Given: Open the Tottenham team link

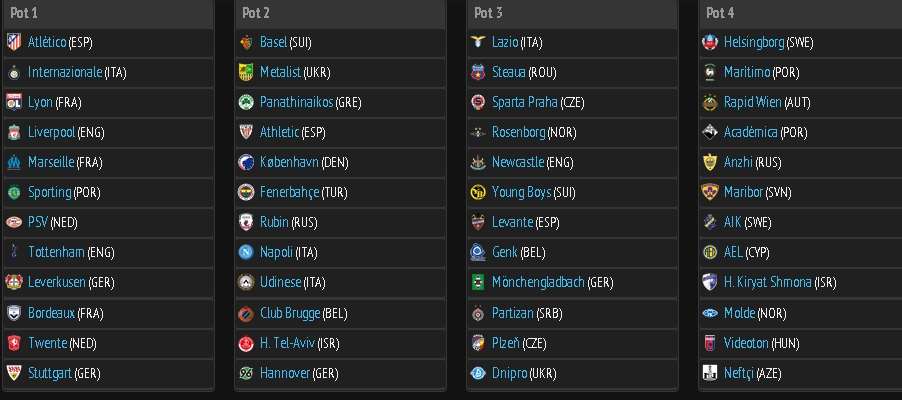Looking at the screenshot, I should (x=56, y=252).
